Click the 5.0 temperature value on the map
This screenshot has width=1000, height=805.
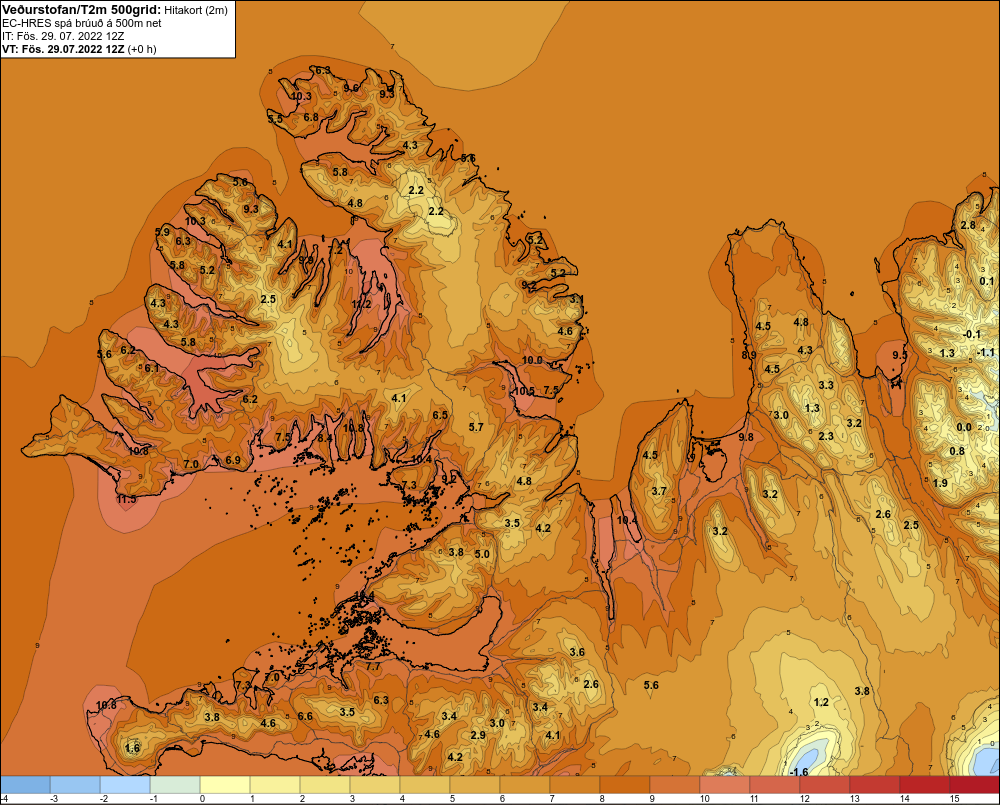click(482, 554)
